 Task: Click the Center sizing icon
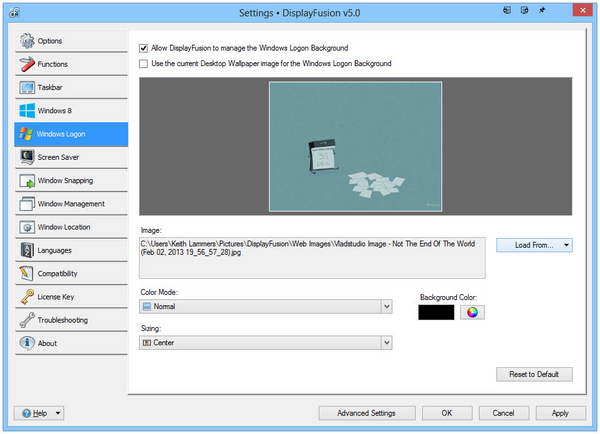coord(147,343)
